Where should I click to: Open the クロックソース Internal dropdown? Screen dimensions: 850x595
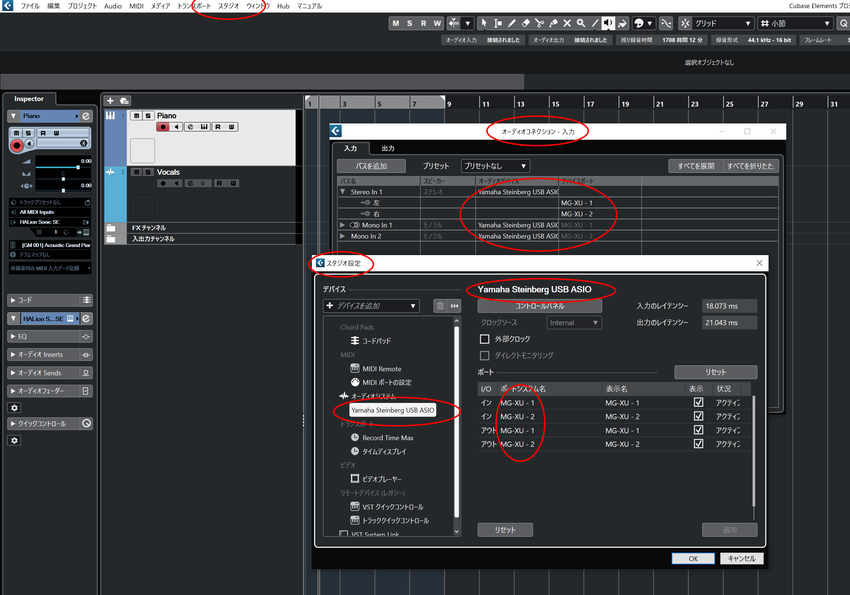(574, 322)
